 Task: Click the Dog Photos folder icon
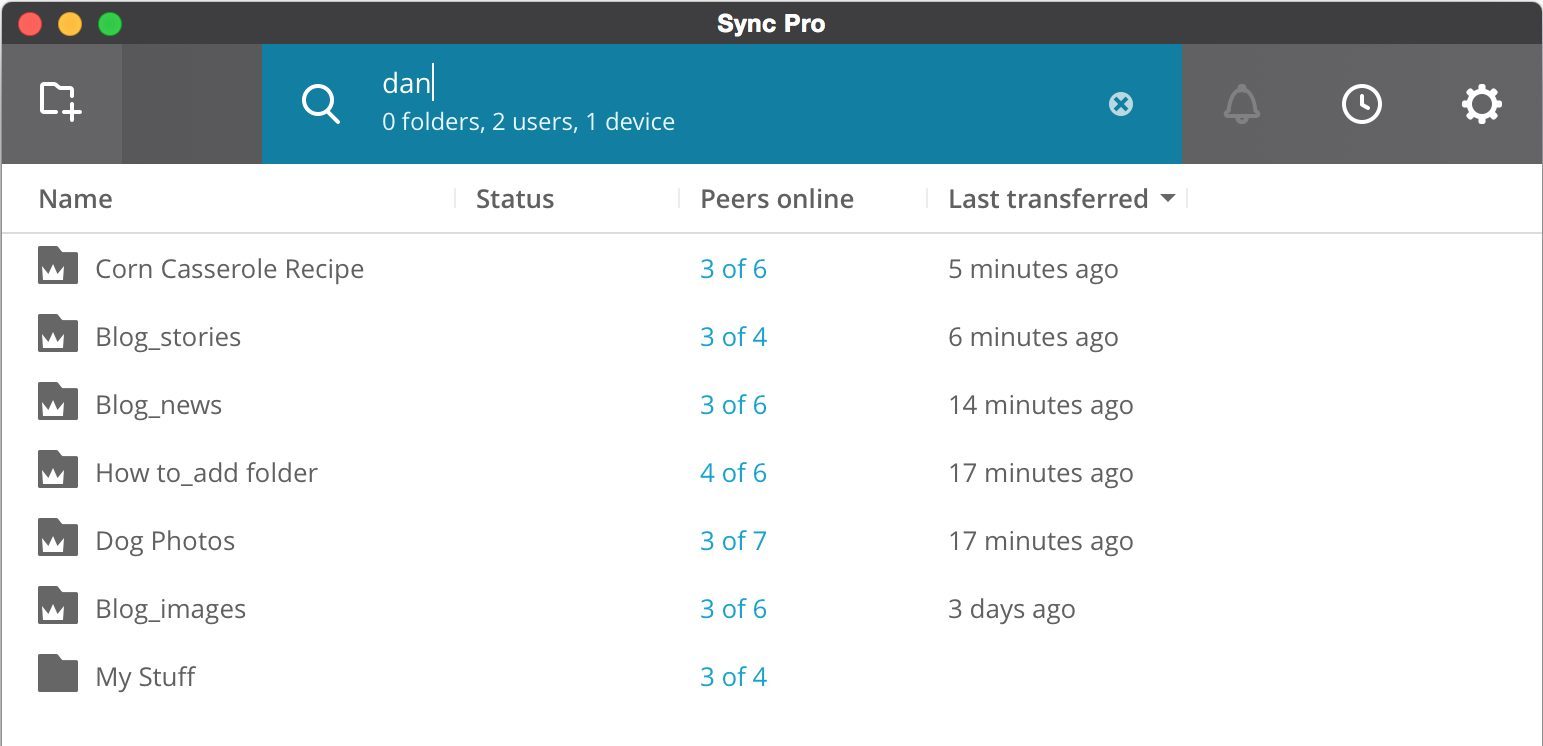click(x=58, y=539)
